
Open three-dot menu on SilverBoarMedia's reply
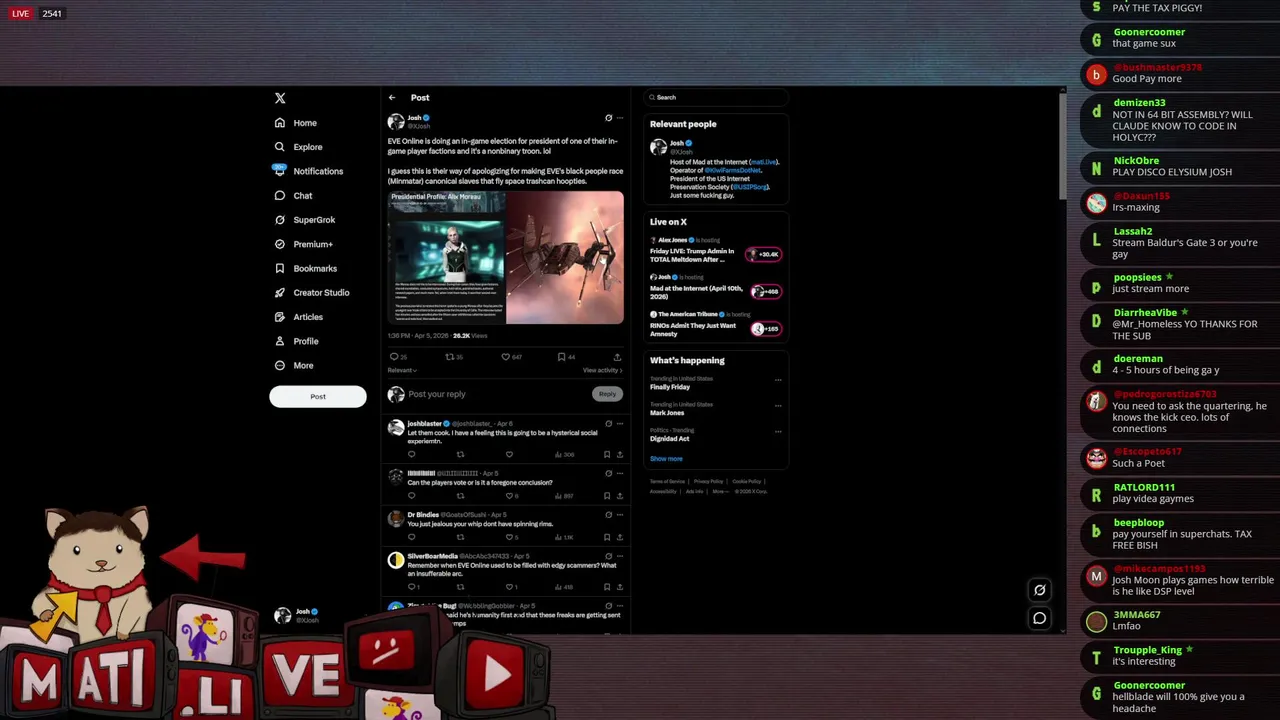620,556
